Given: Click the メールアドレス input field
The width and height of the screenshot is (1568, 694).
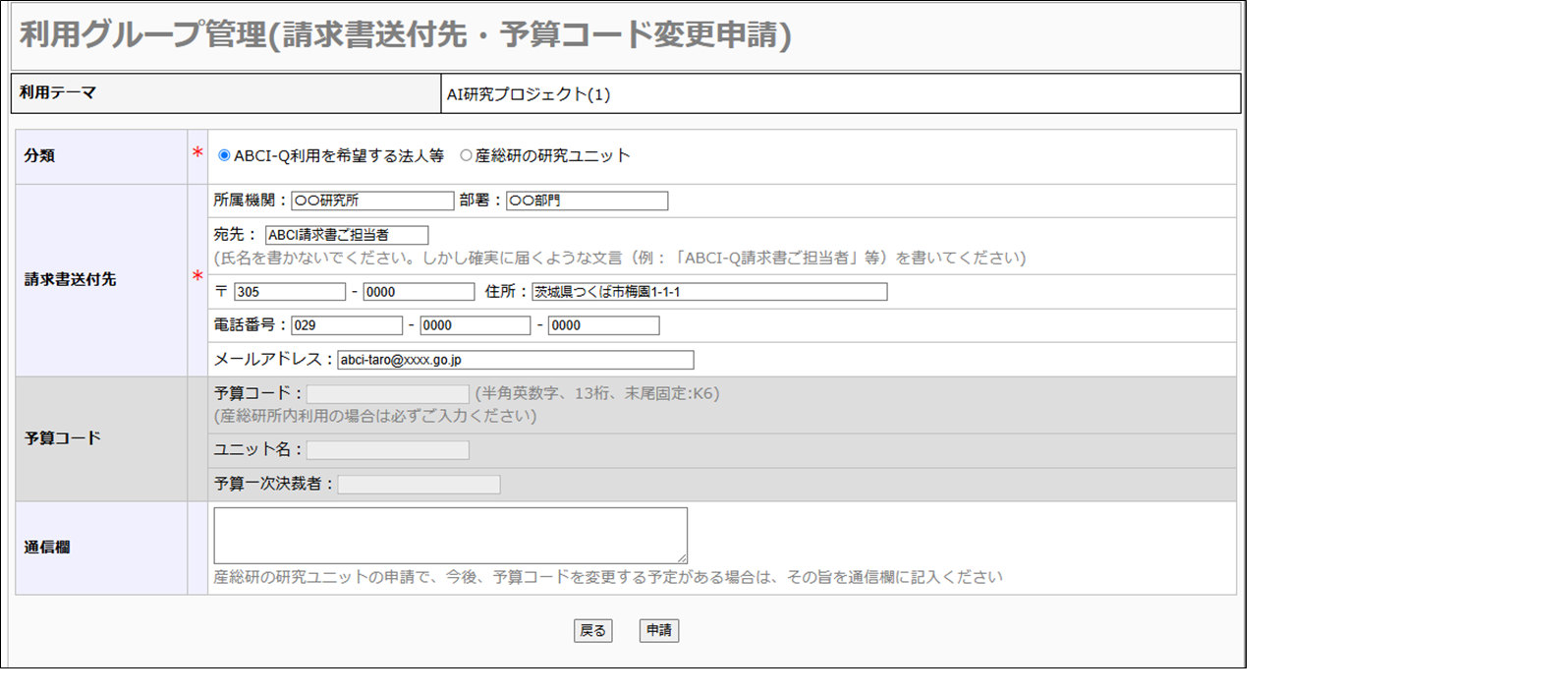Looking at the screenshot, I should click(x=515, y=360).
